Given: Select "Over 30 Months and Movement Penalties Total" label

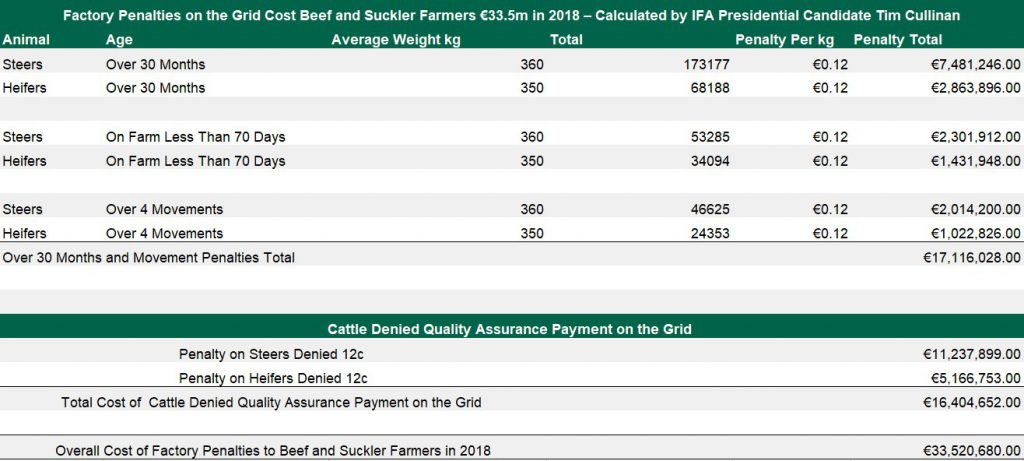Looking at the screenshot, I should click(149, 257).
